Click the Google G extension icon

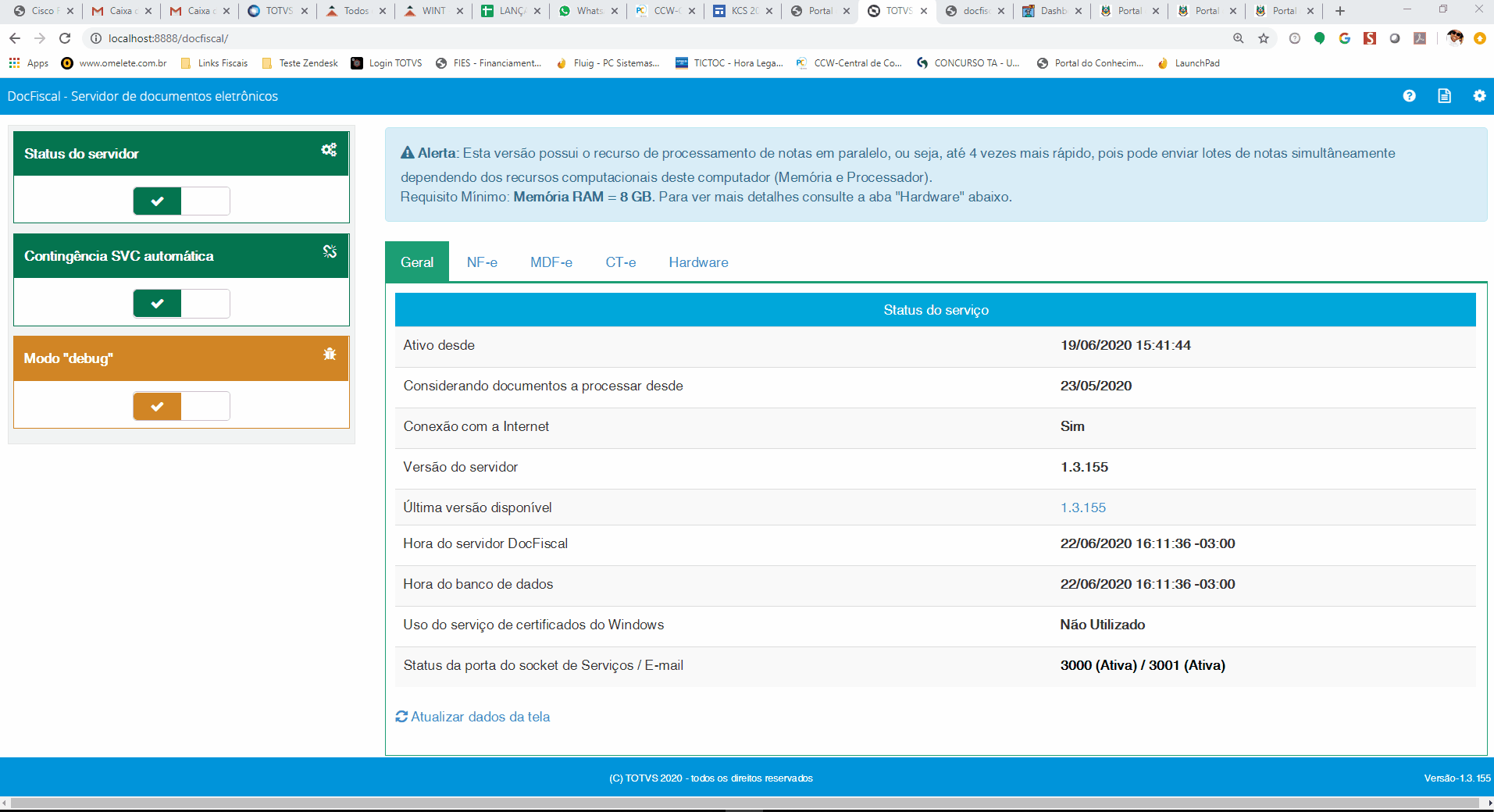(1345, 38)
